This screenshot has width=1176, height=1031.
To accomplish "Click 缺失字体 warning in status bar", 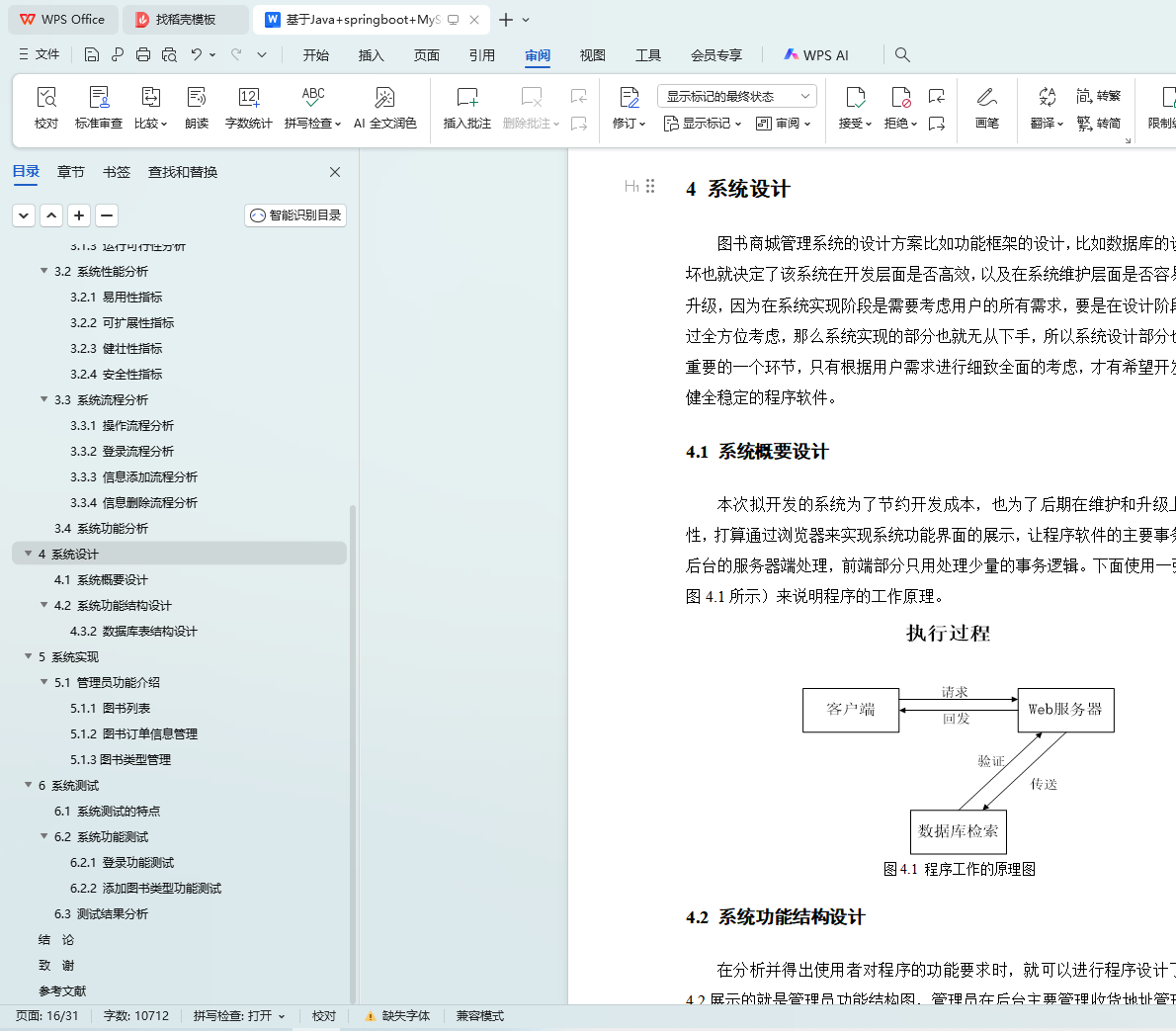I will click(x=396, y=1016).
